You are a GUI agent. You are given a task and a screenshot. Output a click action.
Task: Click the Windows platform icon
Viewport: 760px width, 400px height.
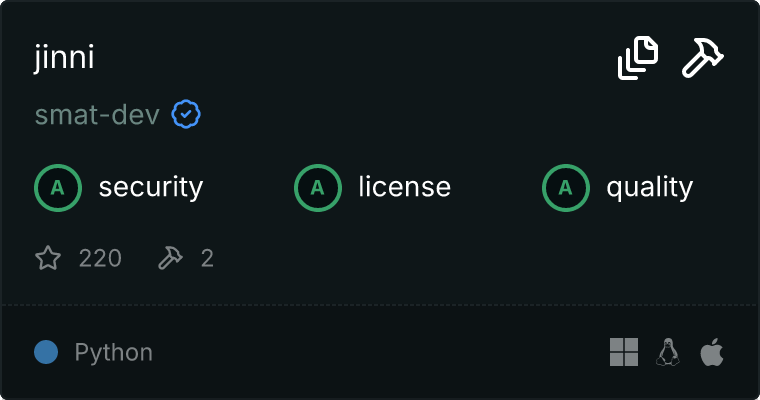[x=624, y=352]
